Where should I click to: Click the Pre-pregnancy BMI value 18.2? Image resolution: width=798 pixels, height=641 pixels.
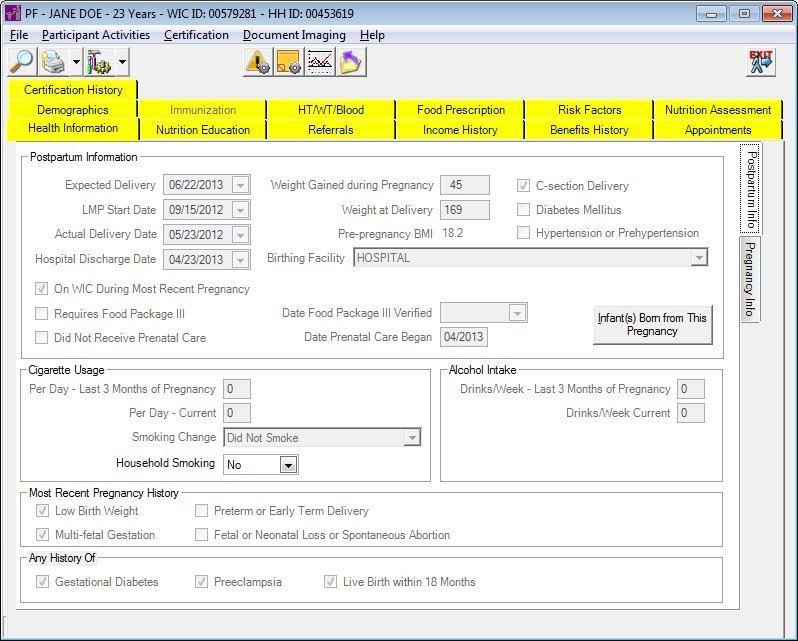(x=452, y=233)
